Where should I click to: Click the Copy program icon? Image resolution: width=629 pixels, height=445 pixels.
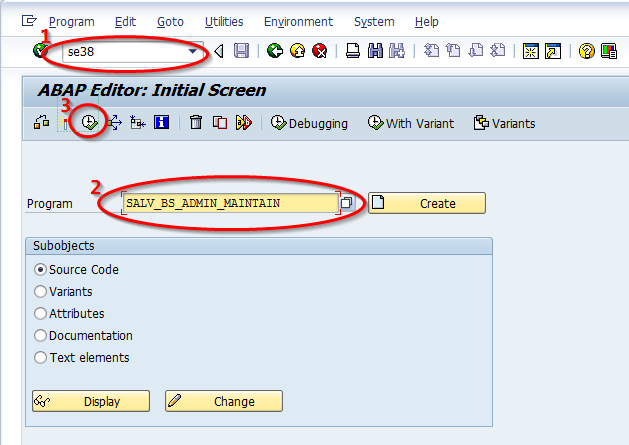(219, 122)
